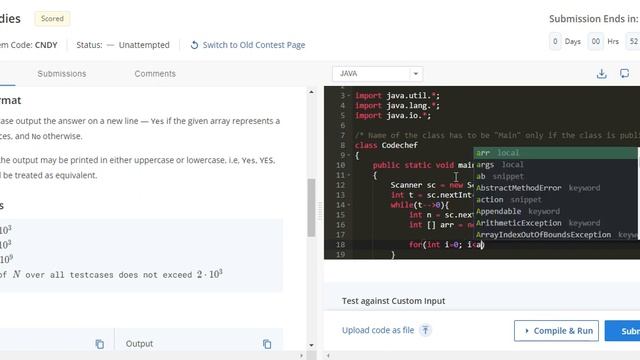Click the 'import java.io.*;' line
Viewport: 640px width, 360px height.
click(x=393, y=116)
